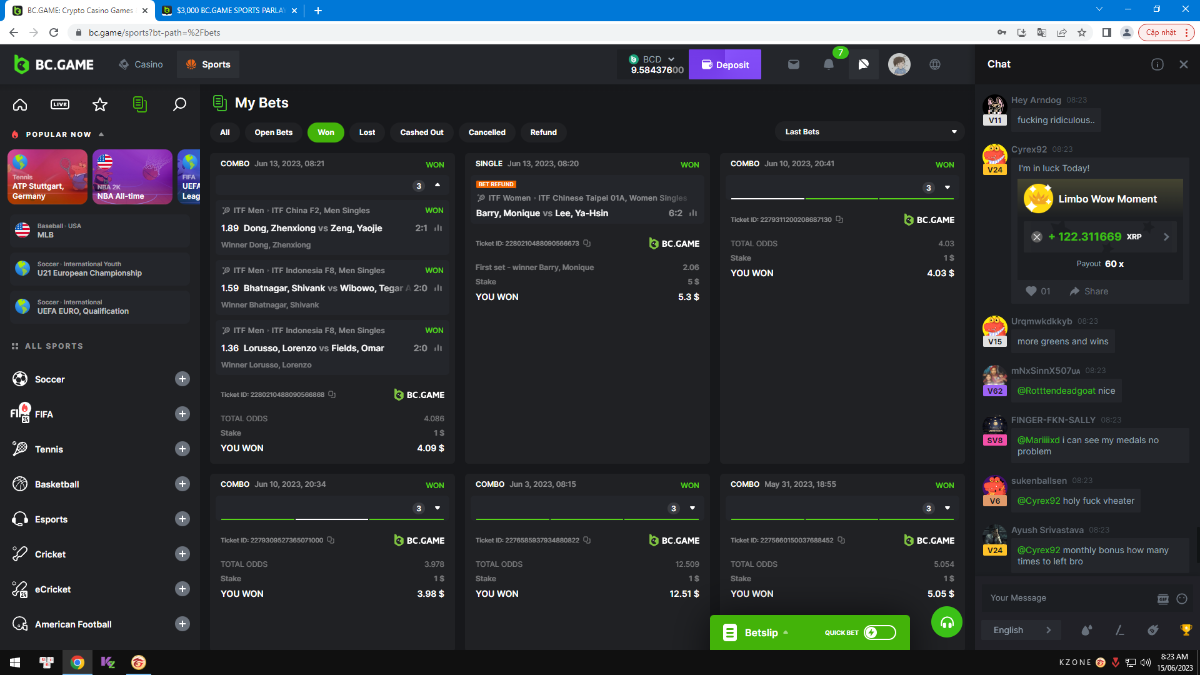This screenshot has width=1200, height=675.
Task: Click the favorites star icon
Action: (x=100, y=104)
